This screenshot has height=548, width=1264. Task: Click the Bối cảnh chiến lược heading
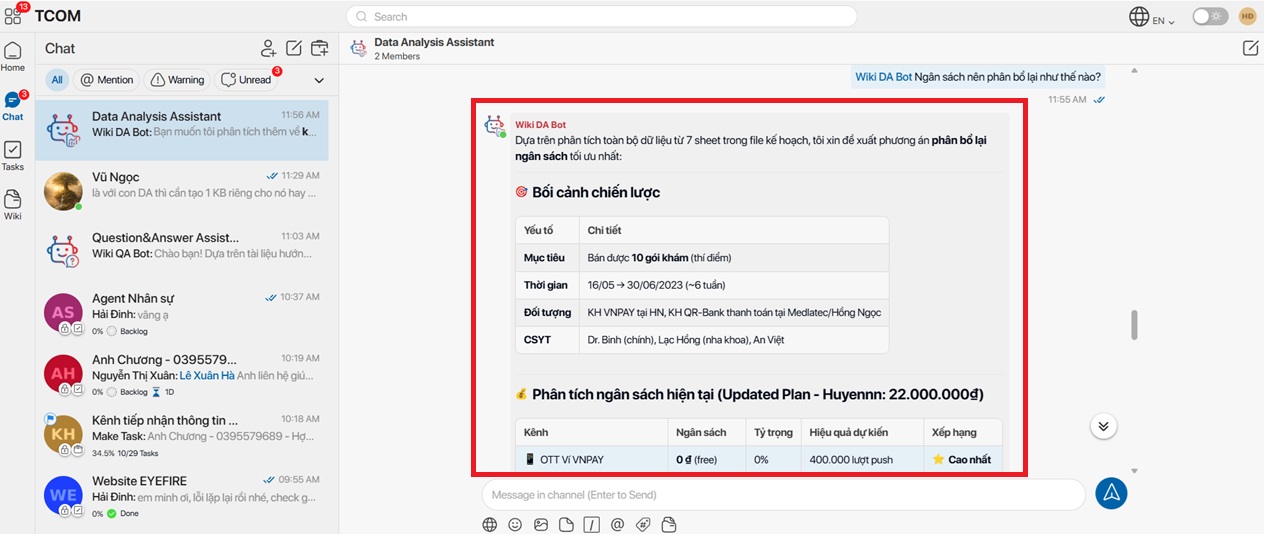point(596,192)
